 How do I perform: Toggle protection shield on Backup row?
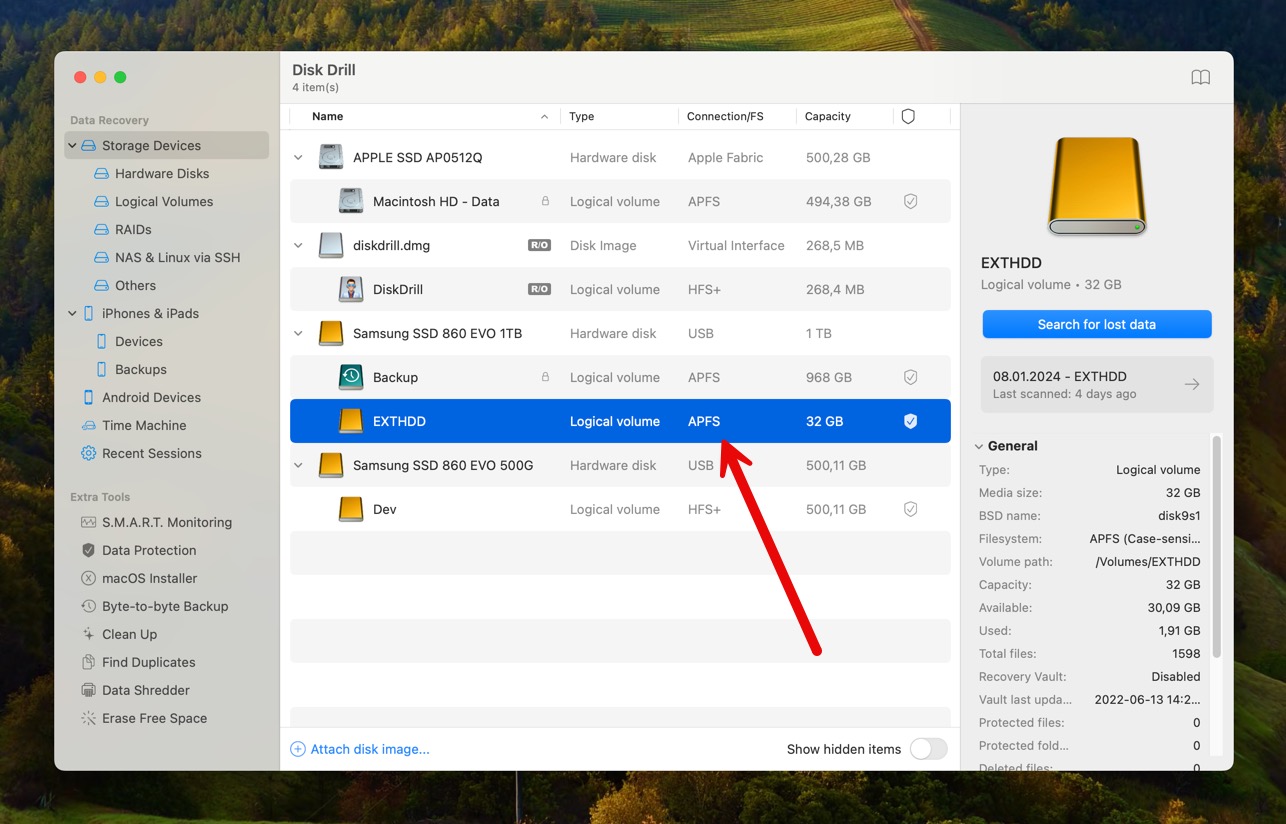pyautogui.click(x=911, y=378)
